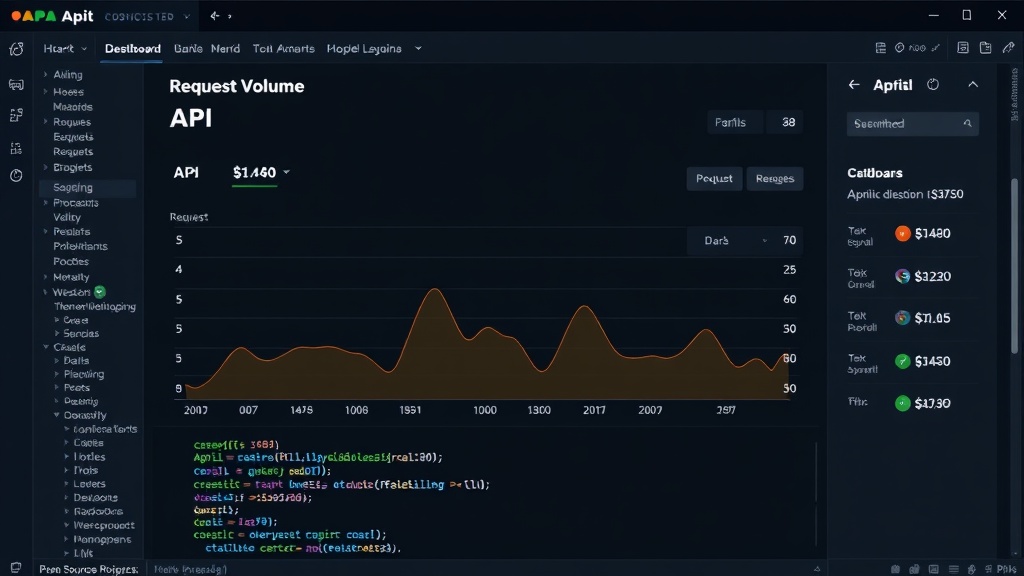Go back using the Apfial panel arrow
The height and width of the screenshot is (576, 1024).
pos(854,84)
